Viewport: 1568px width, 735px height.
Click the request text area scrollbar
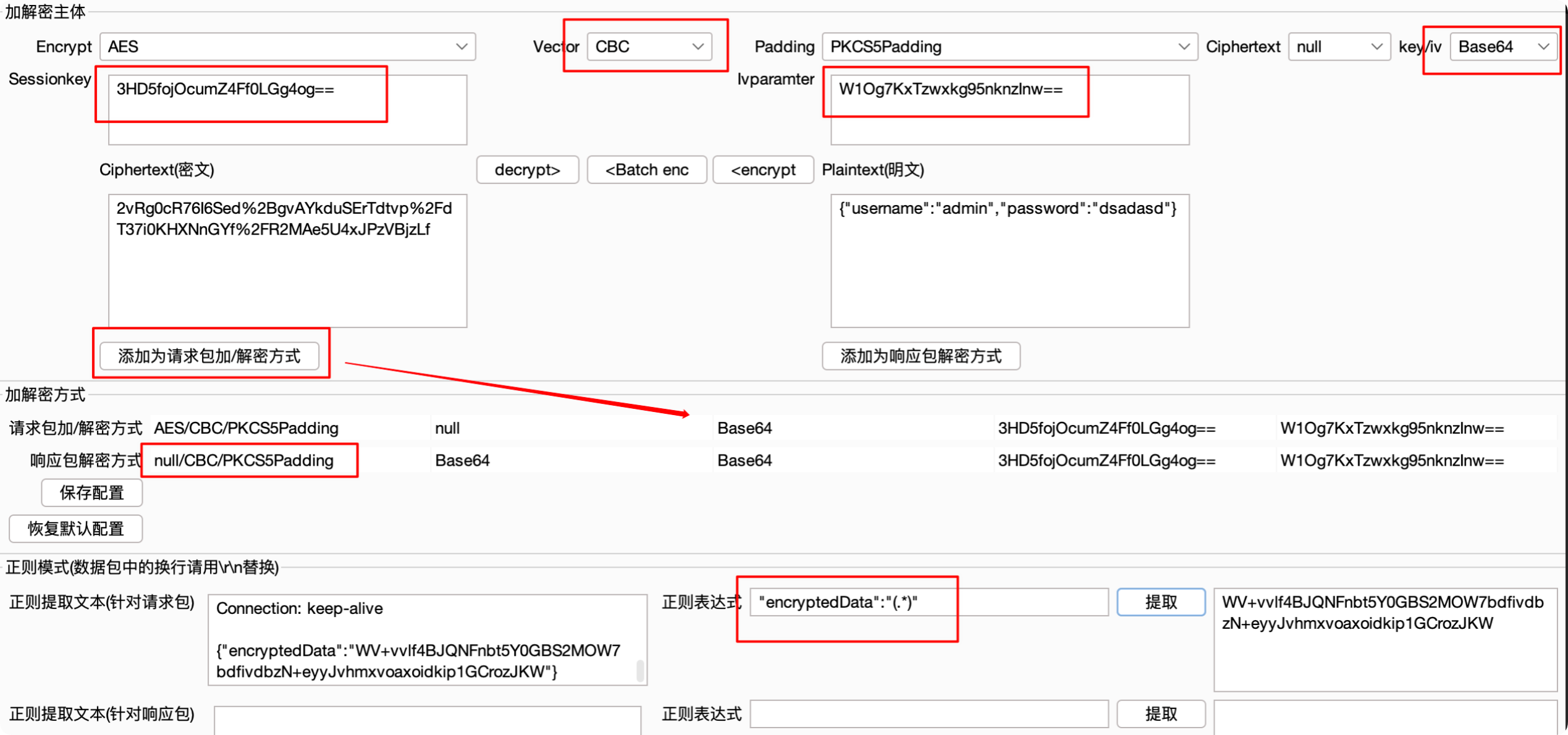point(640,671)
